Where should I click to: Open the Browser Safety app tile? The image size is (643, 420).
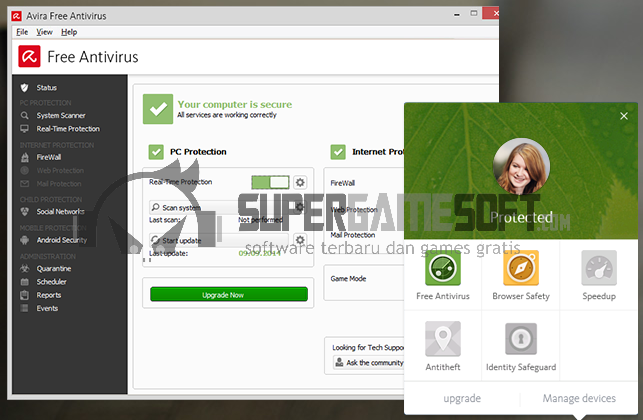coord(521,276)
